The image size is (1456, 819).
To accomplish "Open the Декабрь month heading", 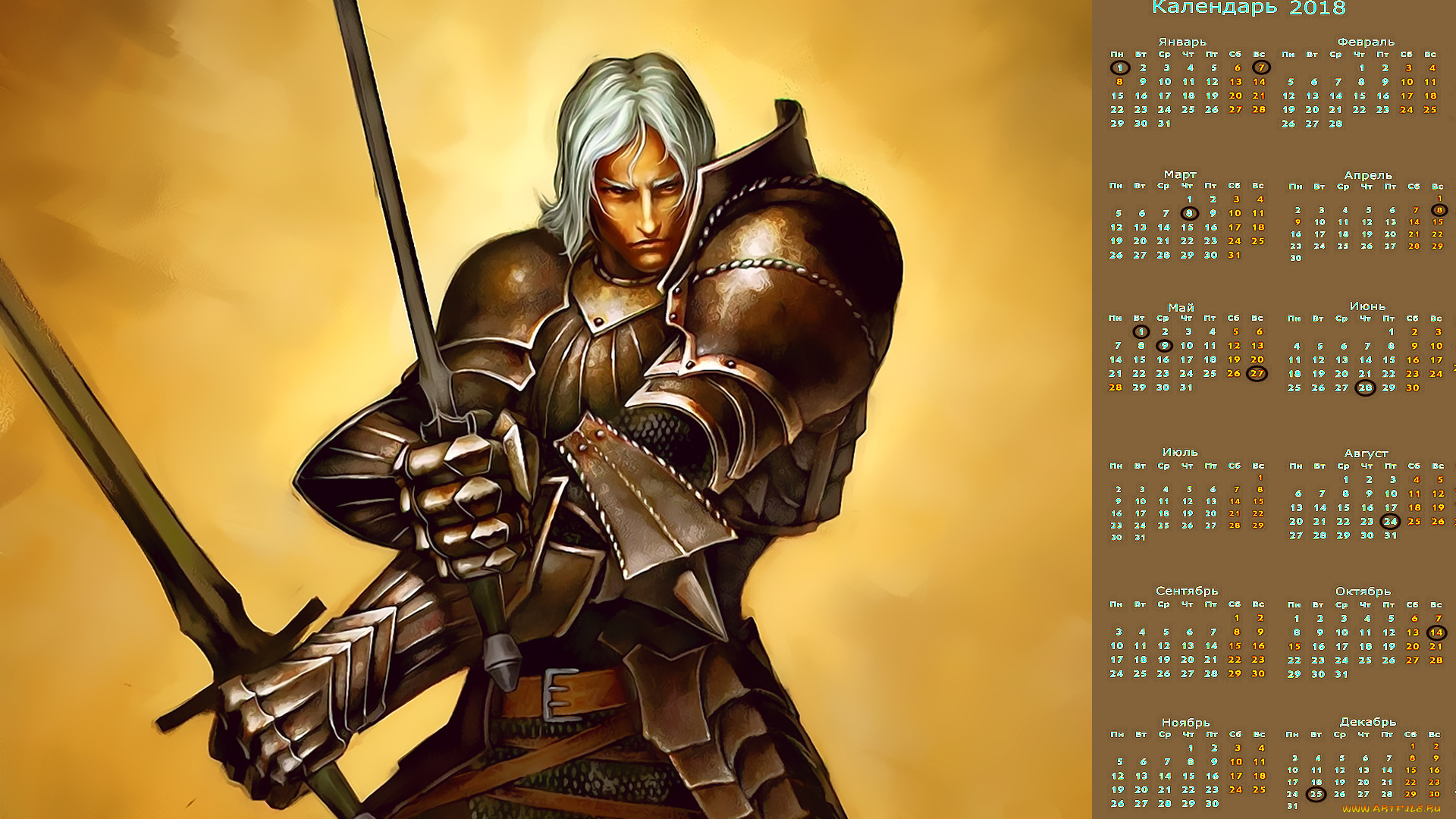I will [1367, 721].
